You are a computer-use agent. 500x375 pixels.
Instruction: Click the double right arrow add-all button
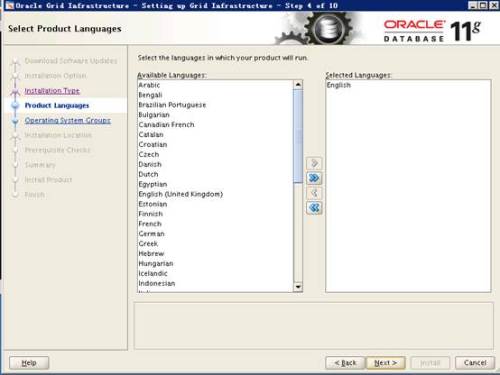314,178
